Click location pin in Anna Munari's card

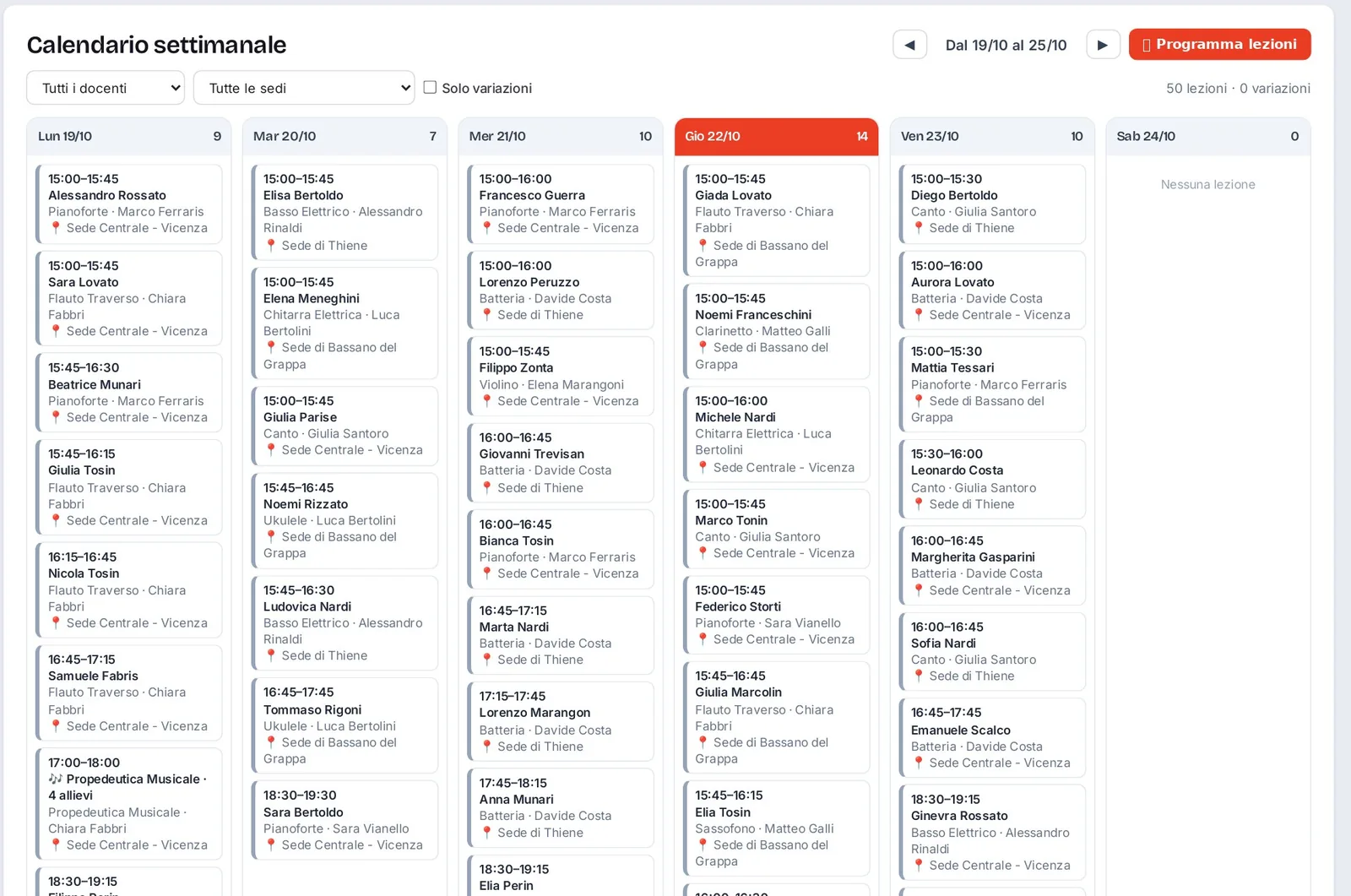(487, 833)
